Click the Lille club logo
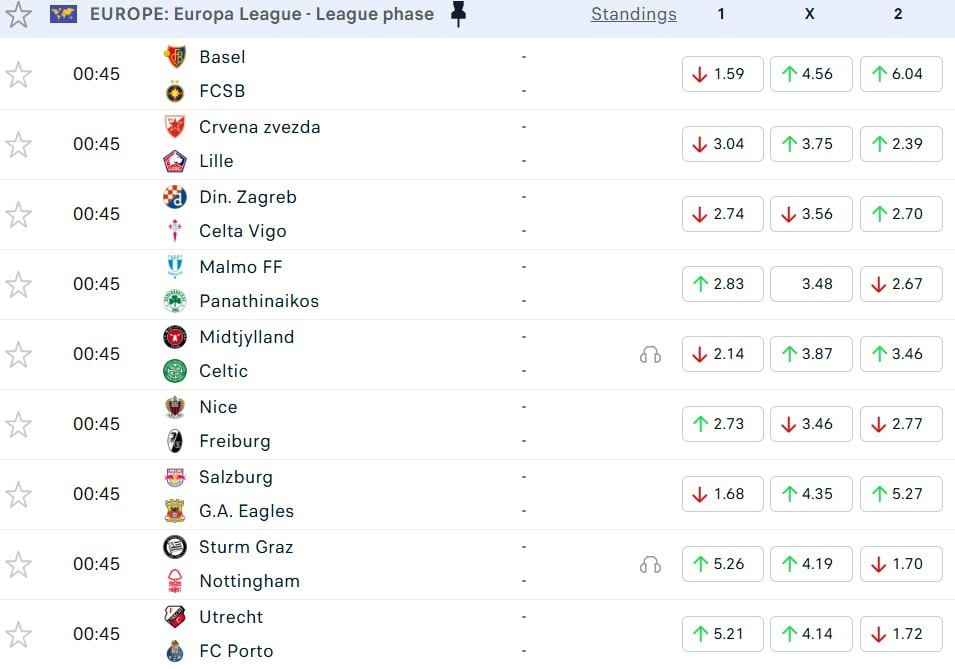Image resolution: width=955 pixels, height=669 pixels. pyautogui.click(x=175, y=161)
